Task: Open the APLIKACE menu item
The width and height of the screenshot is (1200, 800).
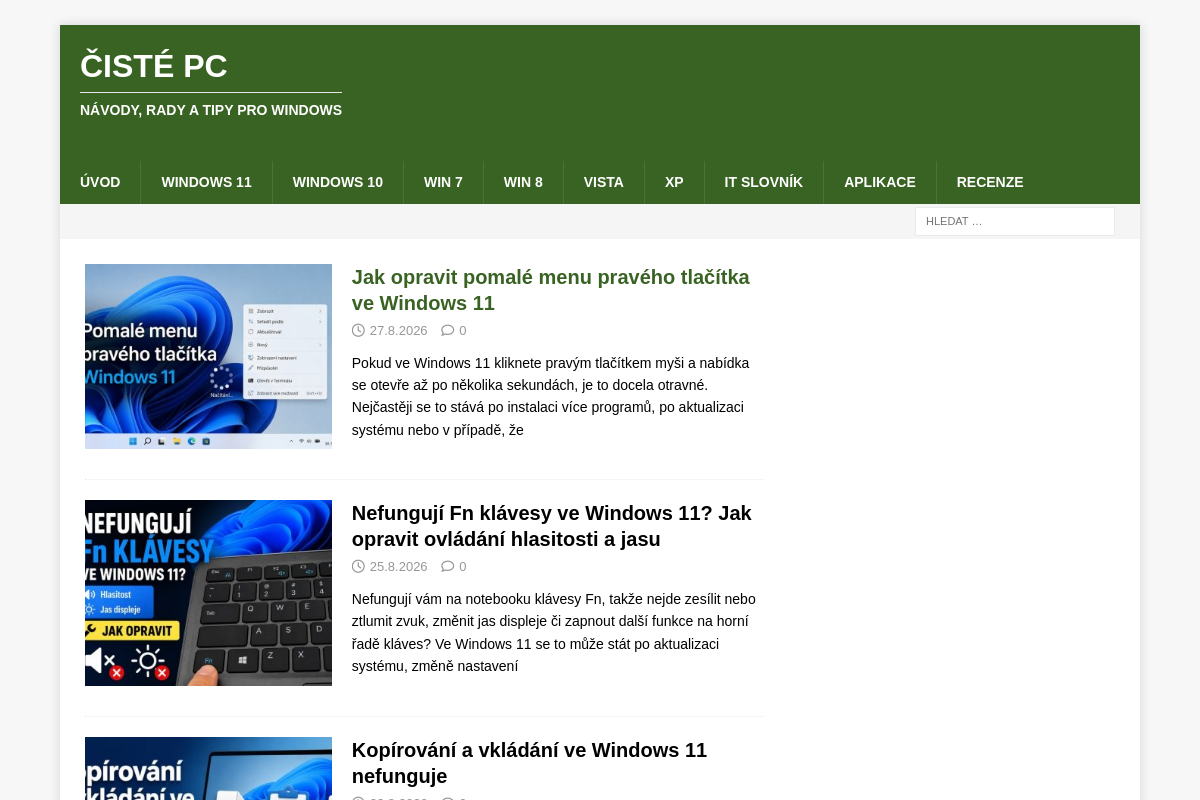Action: tap(880, 182)
